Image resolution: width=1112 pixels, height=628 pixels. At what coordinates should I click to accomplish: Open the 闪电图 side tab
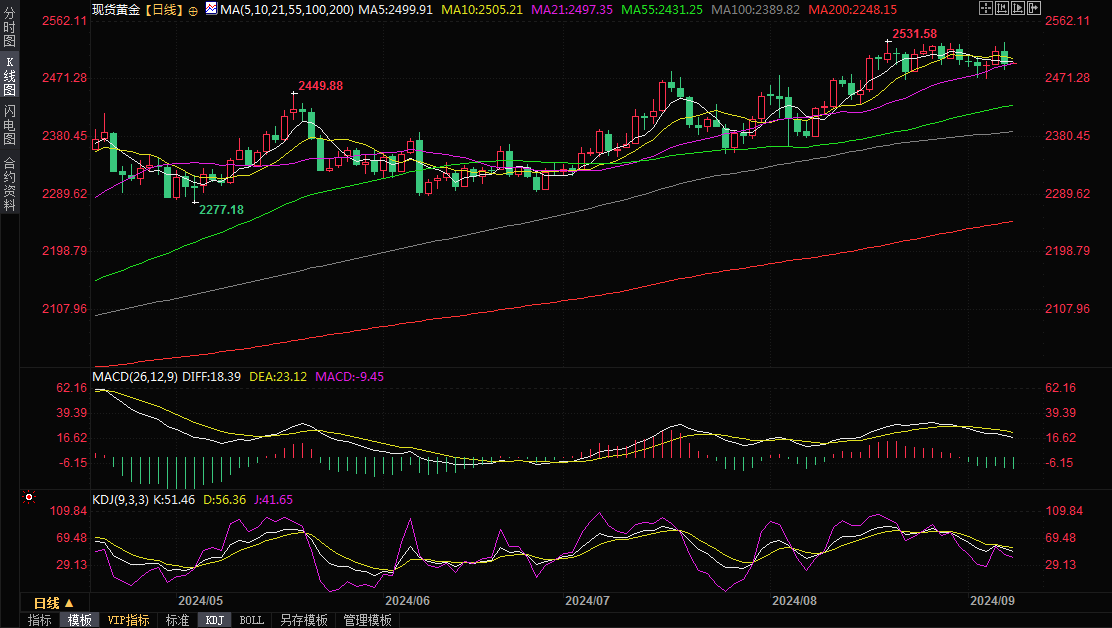9,125
